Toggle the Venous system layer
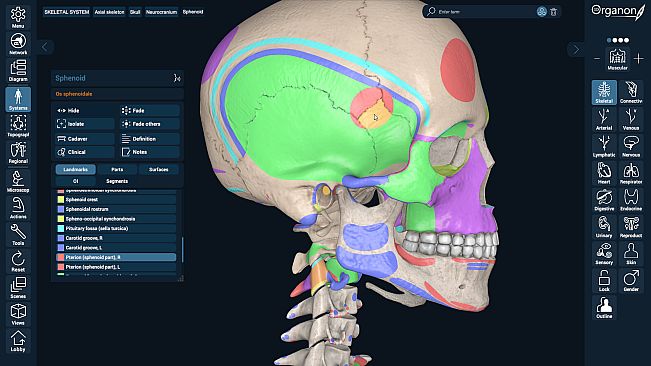This screenshot has height=366, width=651. (631, 119)
